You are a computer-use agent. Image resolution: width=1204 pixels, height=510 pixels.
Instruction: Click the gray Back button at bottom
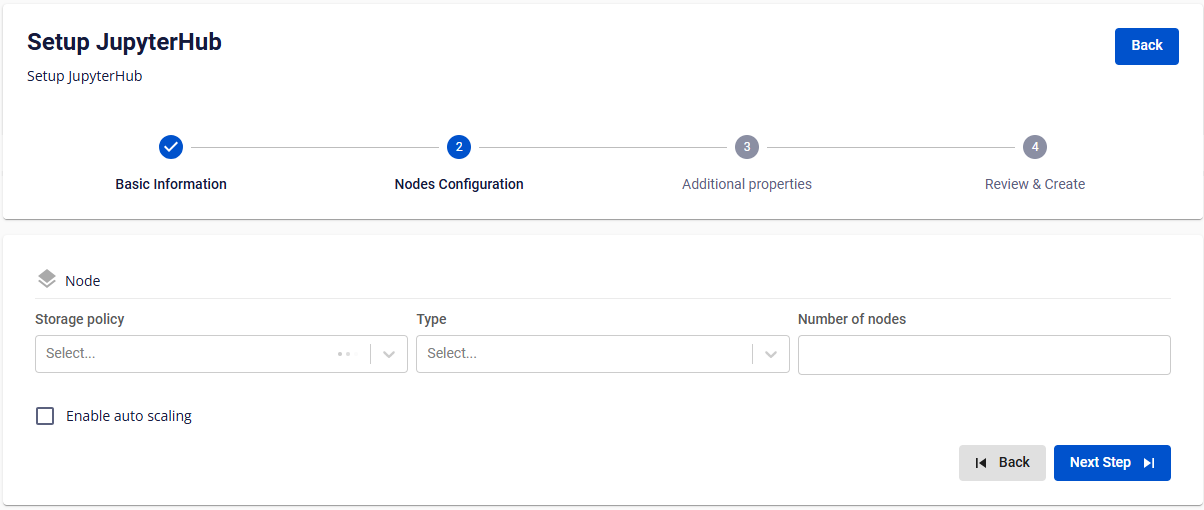(x=1002, y=463)
